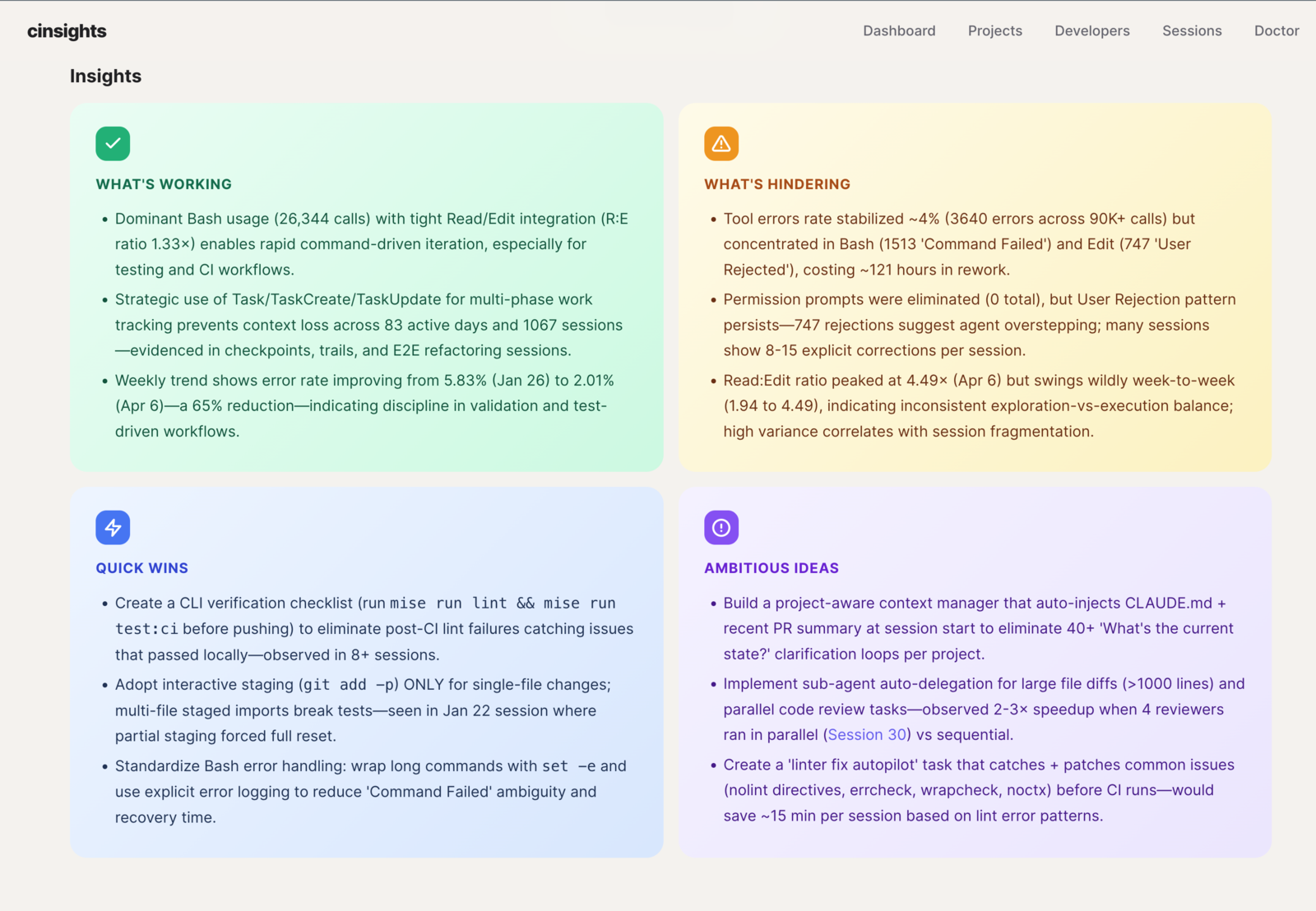Click the cinsights logo
This screenshot has height=911, width=1316.
(x=67, y=30)
